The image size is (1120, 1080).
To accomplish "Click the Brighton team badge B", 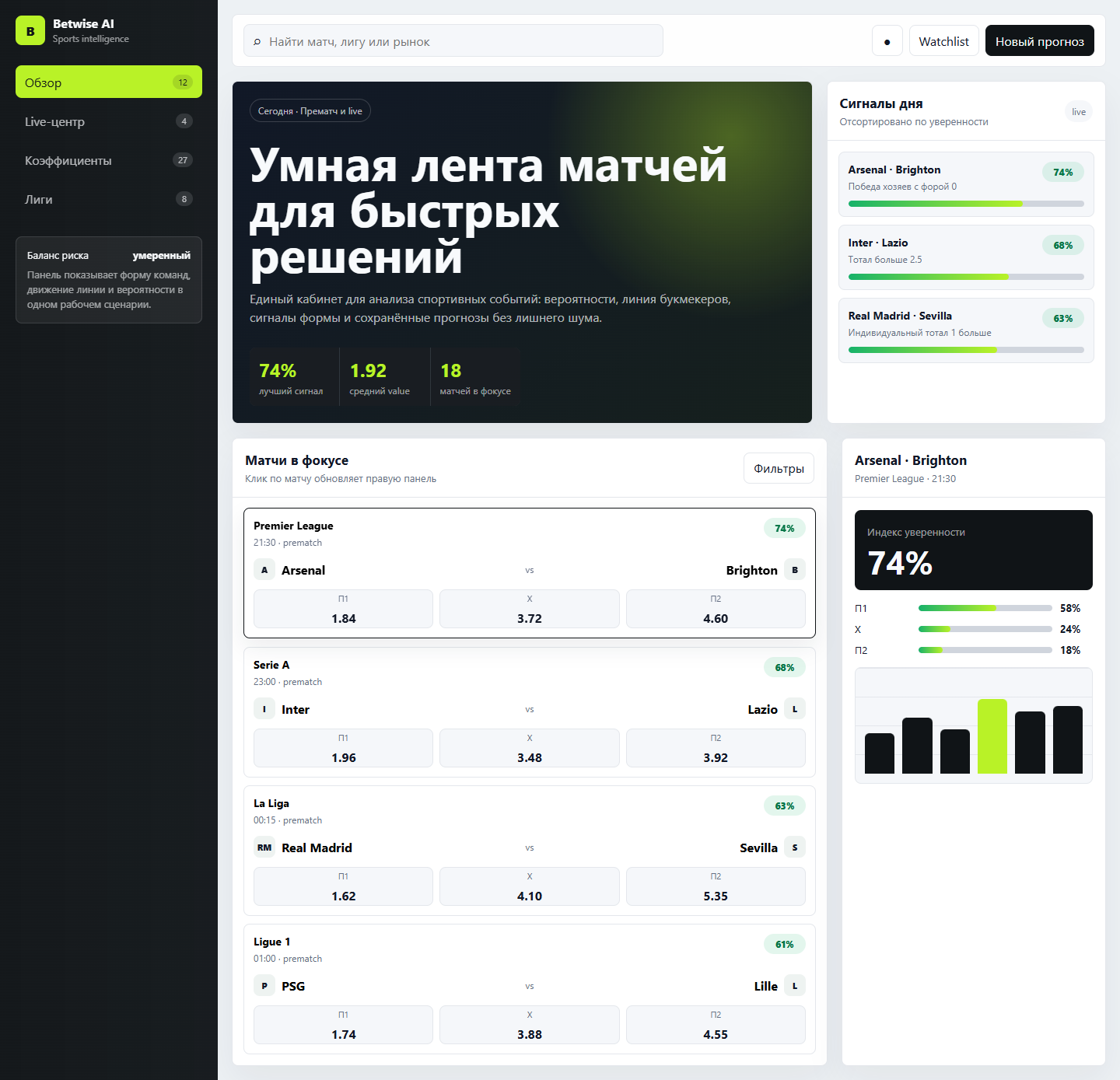I will point(795,570).
